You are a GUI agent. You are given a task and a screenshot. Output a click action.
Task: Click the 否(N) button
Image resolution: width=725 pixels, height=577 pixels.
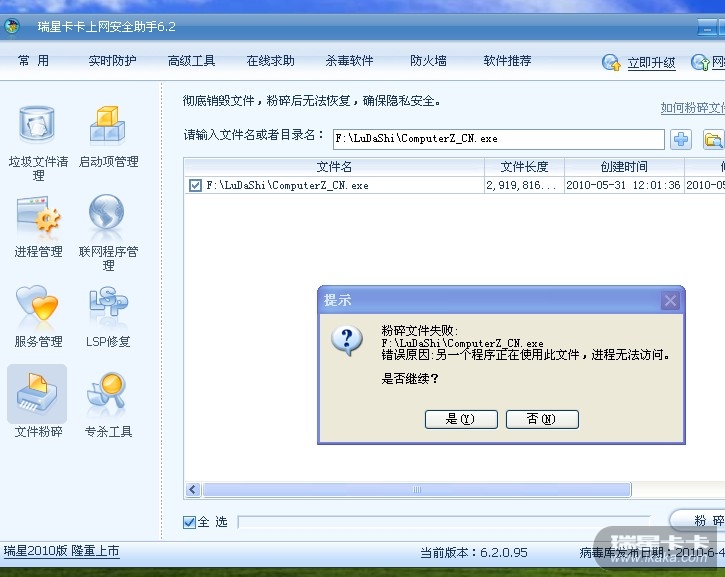click(542, 419)
